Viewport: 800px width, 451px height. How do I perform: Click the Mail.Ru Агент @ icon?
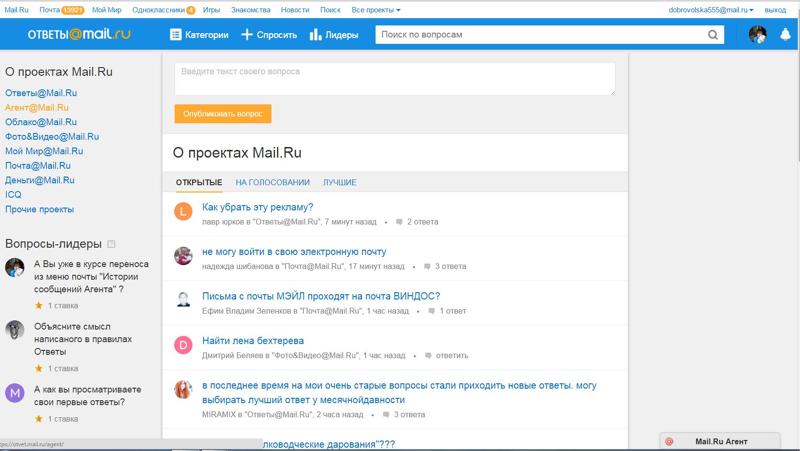[669, 442]
